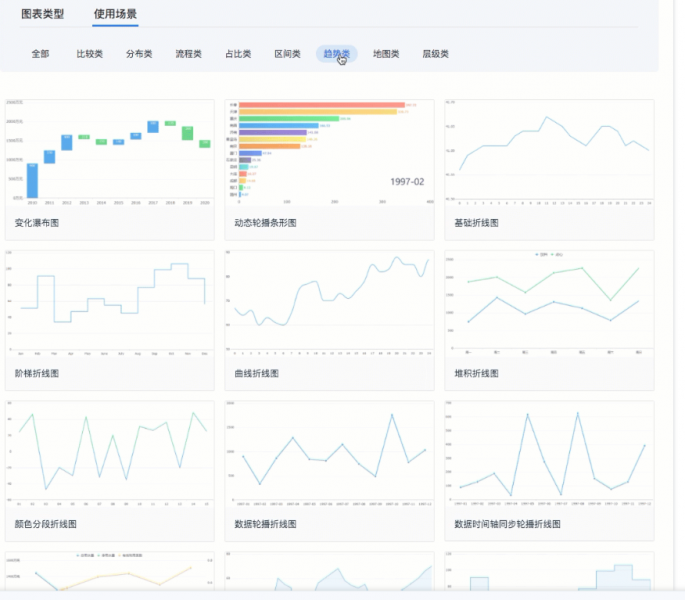
Task: Select the 使用场景 tab
Action: point(115,14)
